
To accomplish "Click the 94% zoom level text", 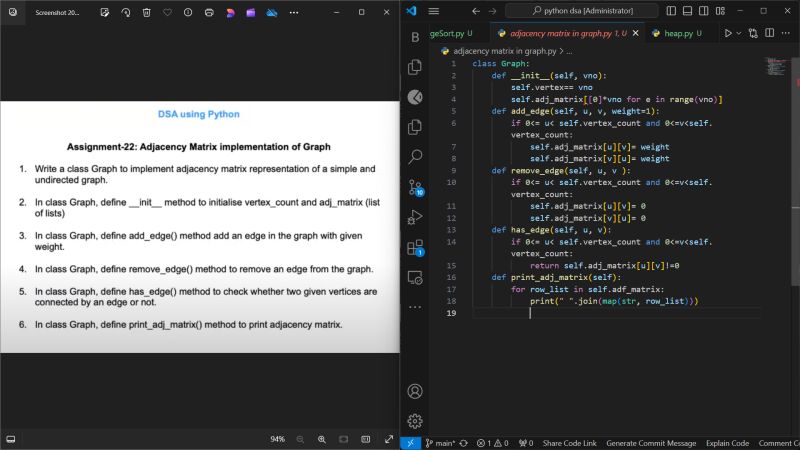I will click(x=278, y=439).
